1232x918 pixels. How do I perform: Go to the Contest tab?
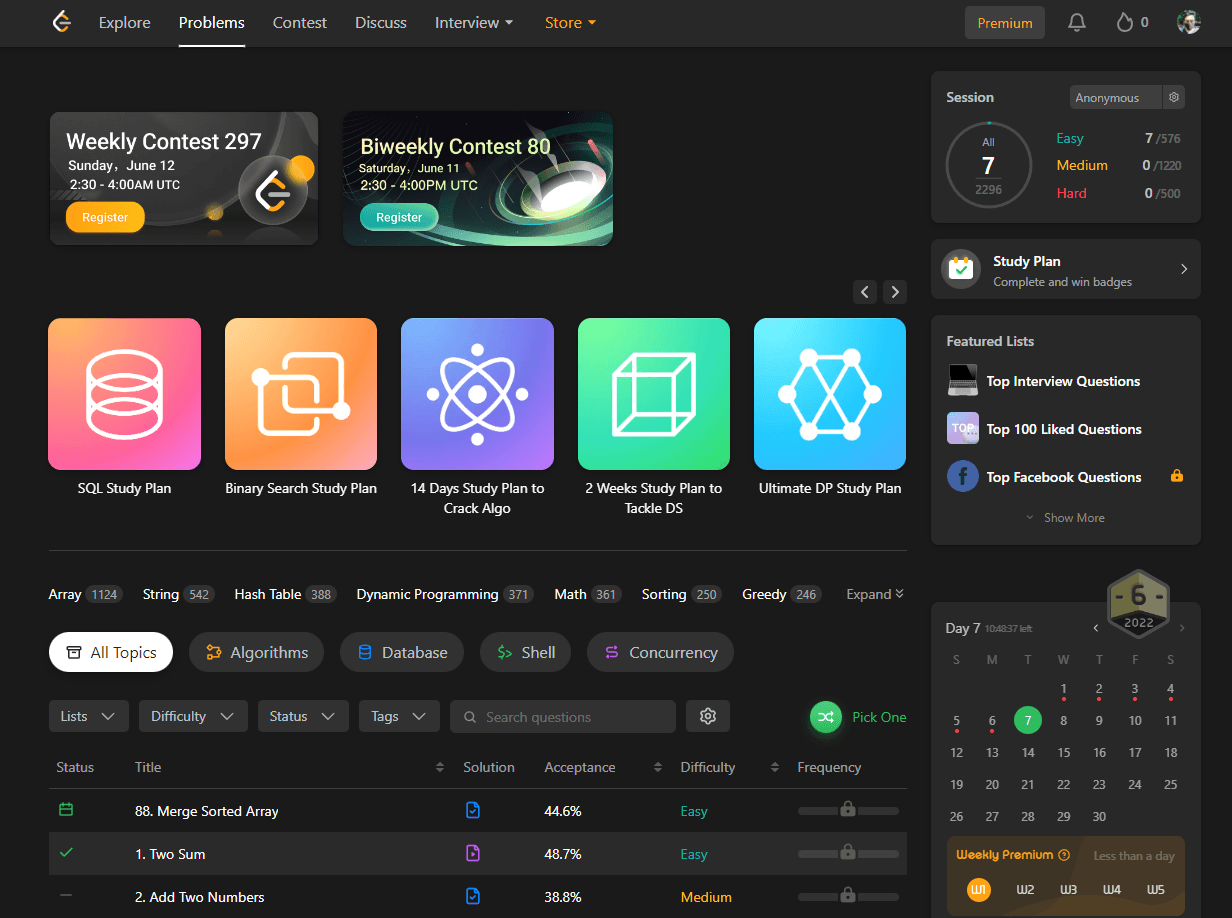pyautogui.click(x=300, y=22)
